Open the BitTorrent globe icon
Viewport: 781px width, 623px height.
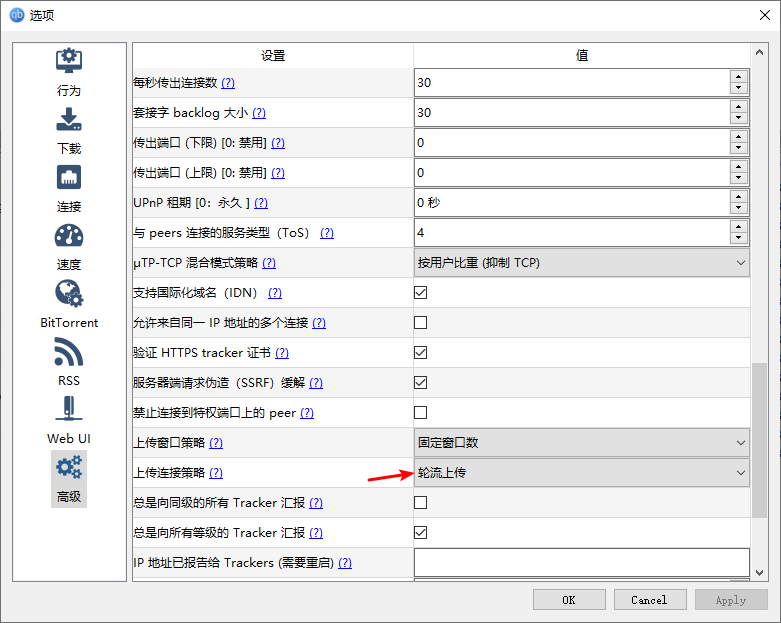point(69,294)
